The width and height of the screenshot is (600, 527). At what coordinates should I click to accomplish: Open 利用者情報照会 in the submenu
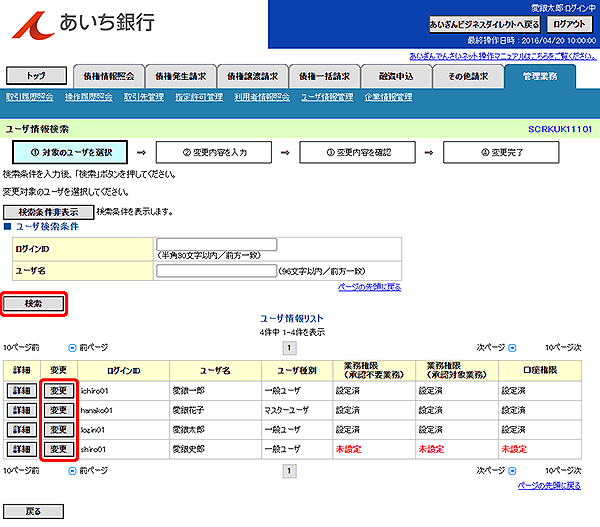pos(262,97)
